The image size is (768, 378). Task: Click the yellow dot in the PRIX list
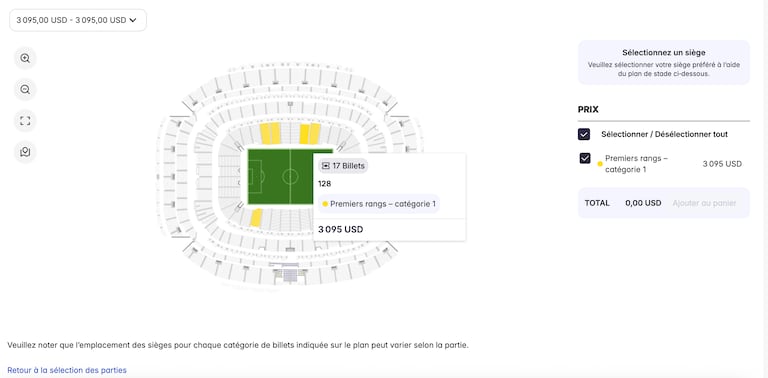[x=600, y=164]
